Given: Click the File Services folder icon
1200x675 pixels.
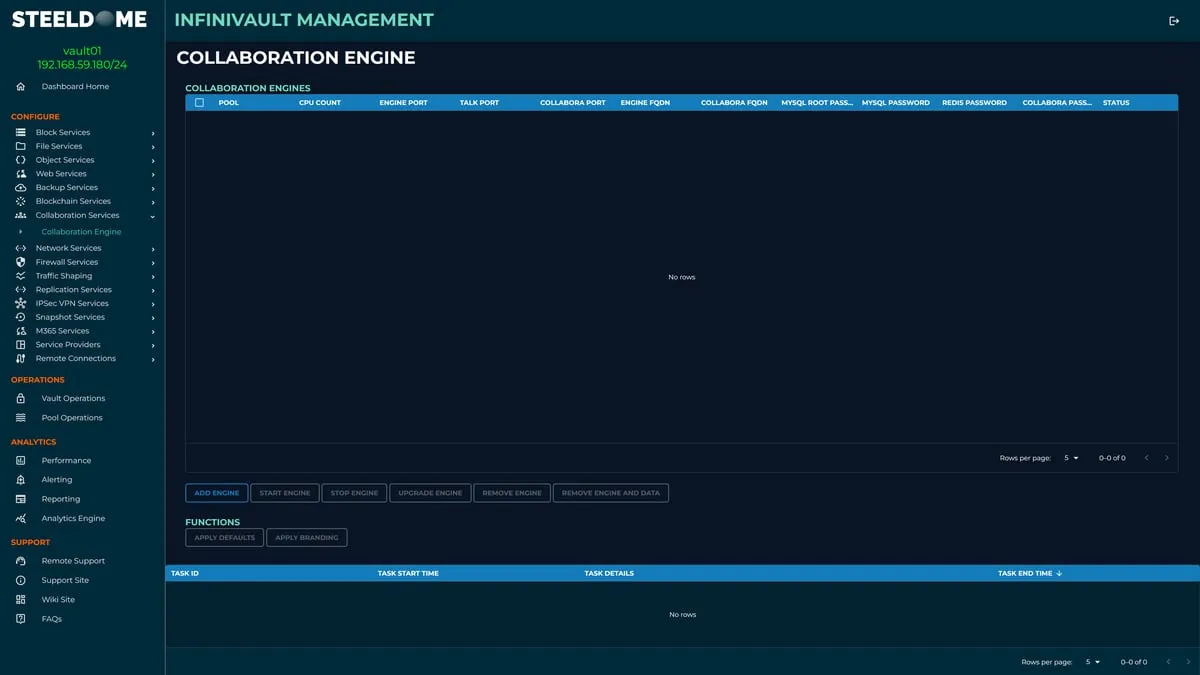Looking at the screenshot, I should pyautogui.click(x=22, y=145).
